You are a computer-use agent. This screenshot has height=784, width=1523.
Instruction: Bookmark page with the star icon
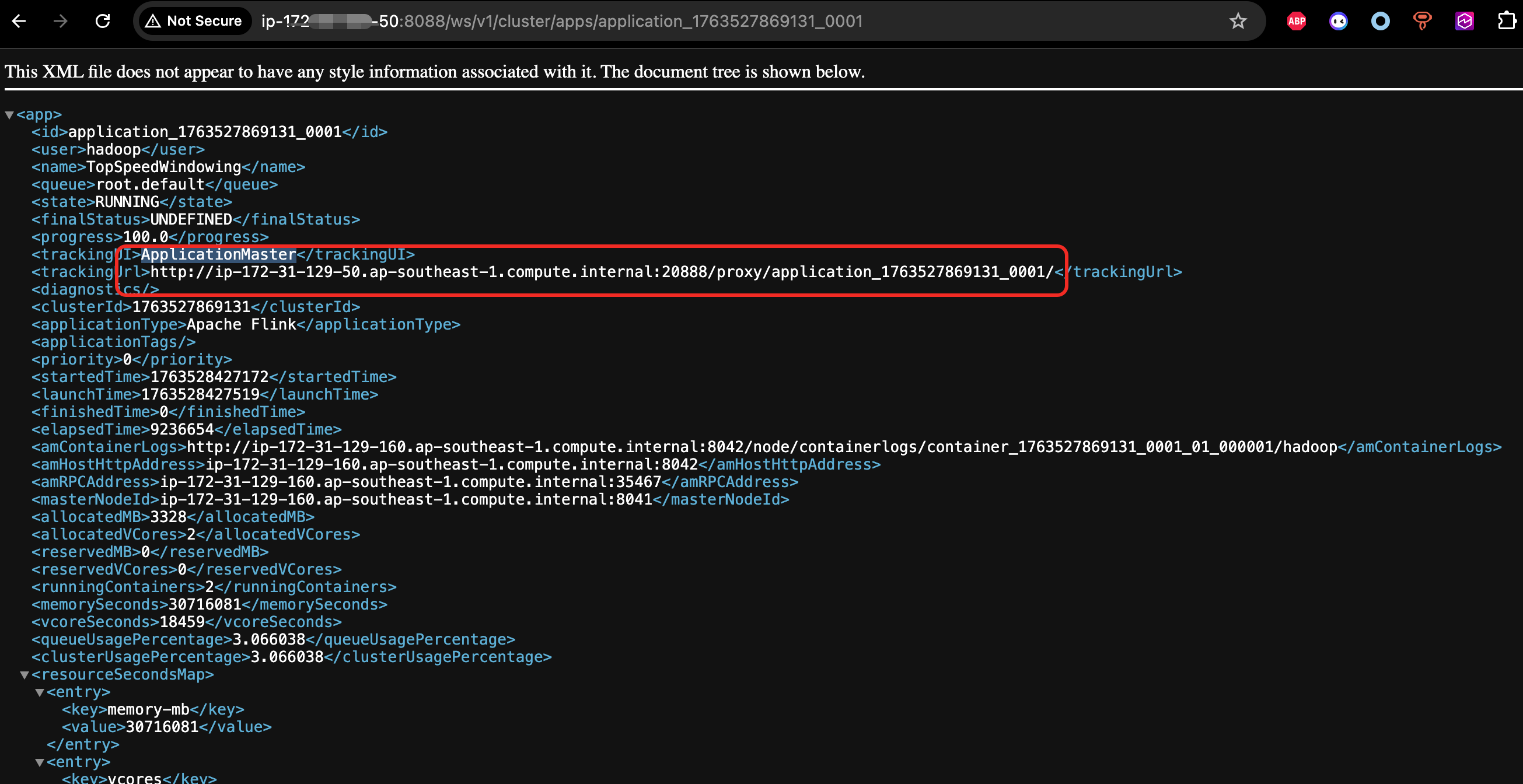(1238, 21)
